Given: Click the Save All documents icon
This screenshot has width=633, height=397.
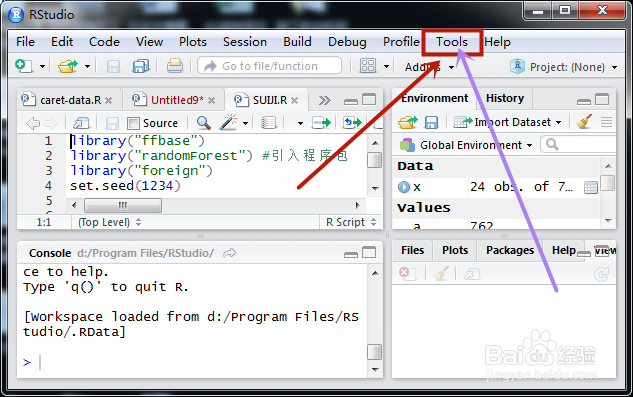Looking at the screenshot, I should [140, 66].
